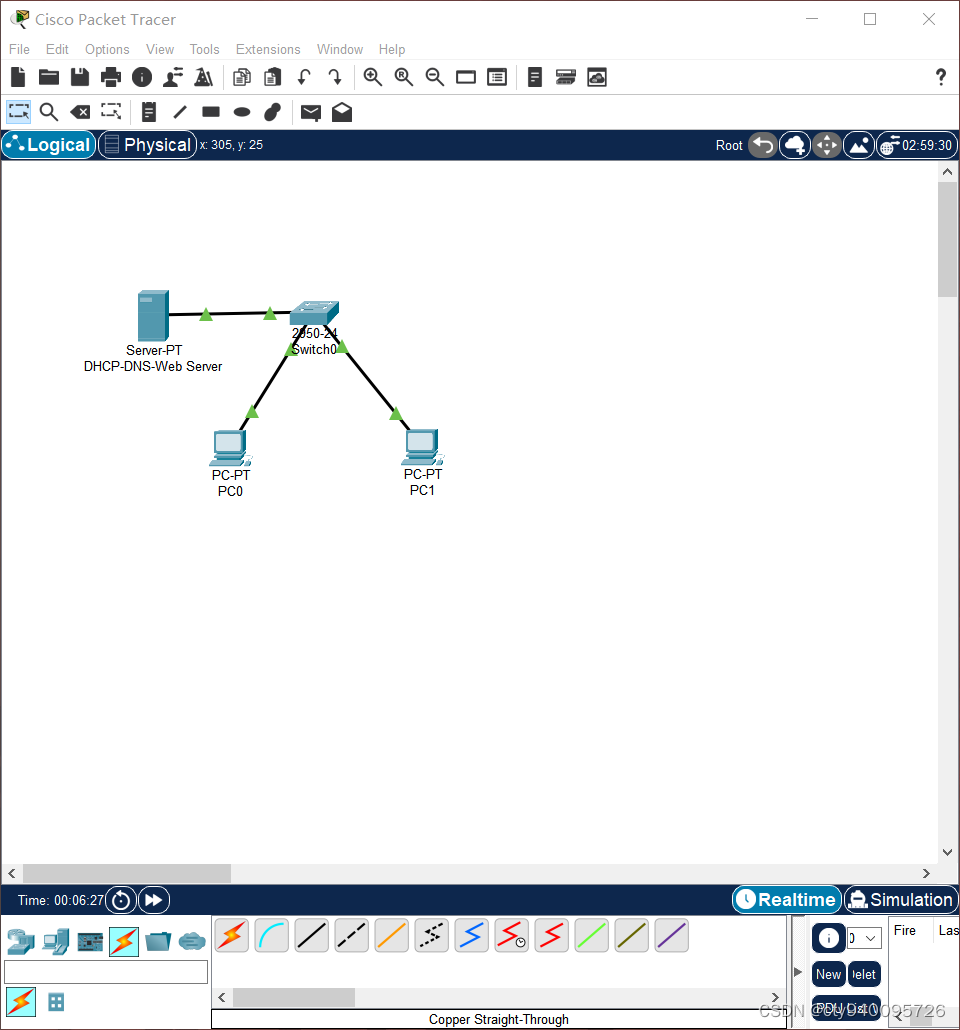Add a Complex PDU open envelope

coord(342,112)
